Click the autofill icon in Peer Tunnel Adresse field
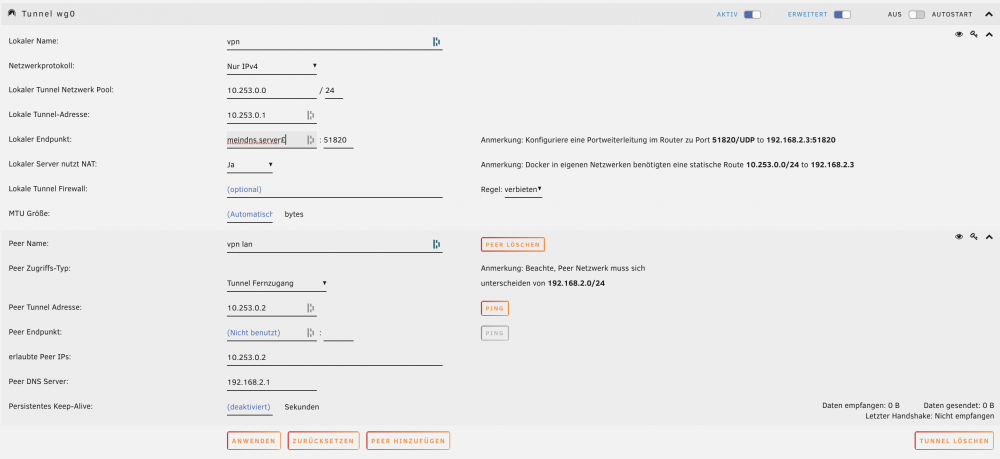Image resolution: width=1000 pixels, height=459 pixels. 311,308
